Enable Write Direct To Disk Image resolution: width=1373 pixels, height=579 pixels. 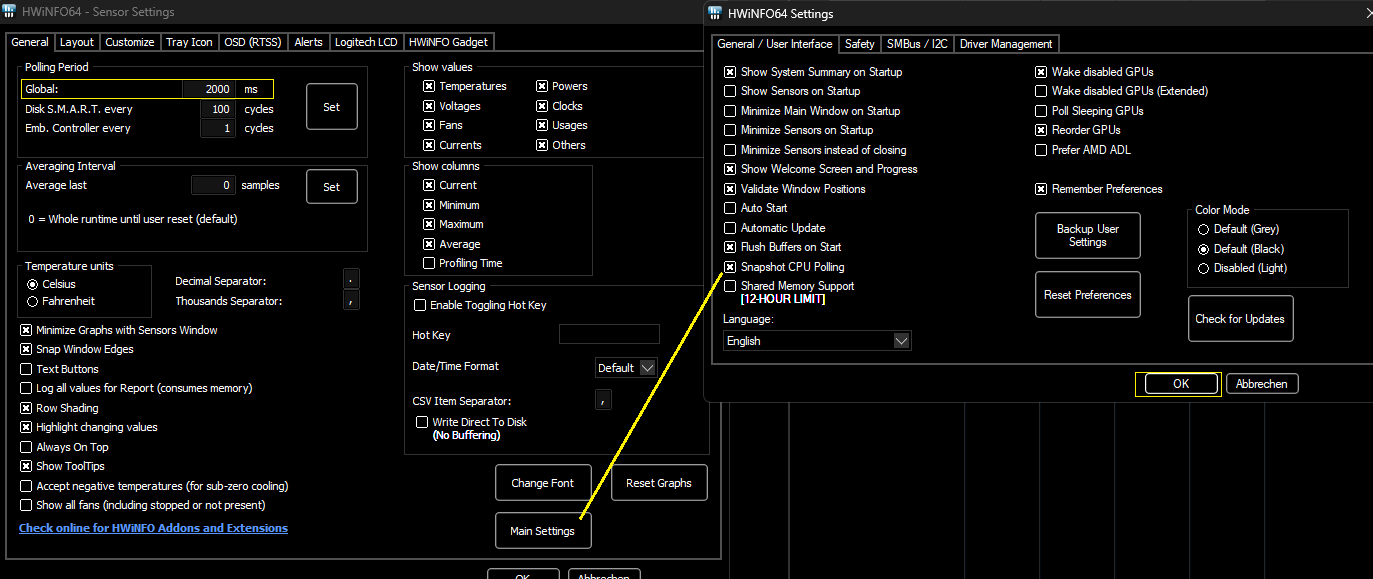pyautogui.click(x=422, y=422)
